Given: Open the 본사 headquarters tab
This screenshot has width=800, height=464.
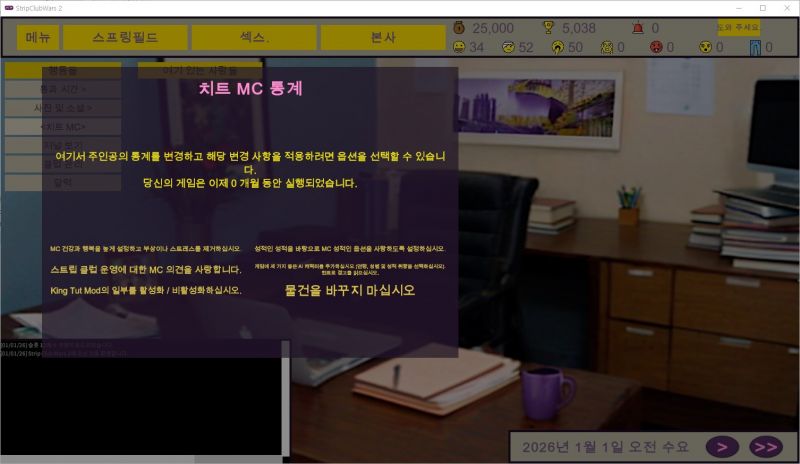Looking at the screenshot, I should click(x=383, y=37).
